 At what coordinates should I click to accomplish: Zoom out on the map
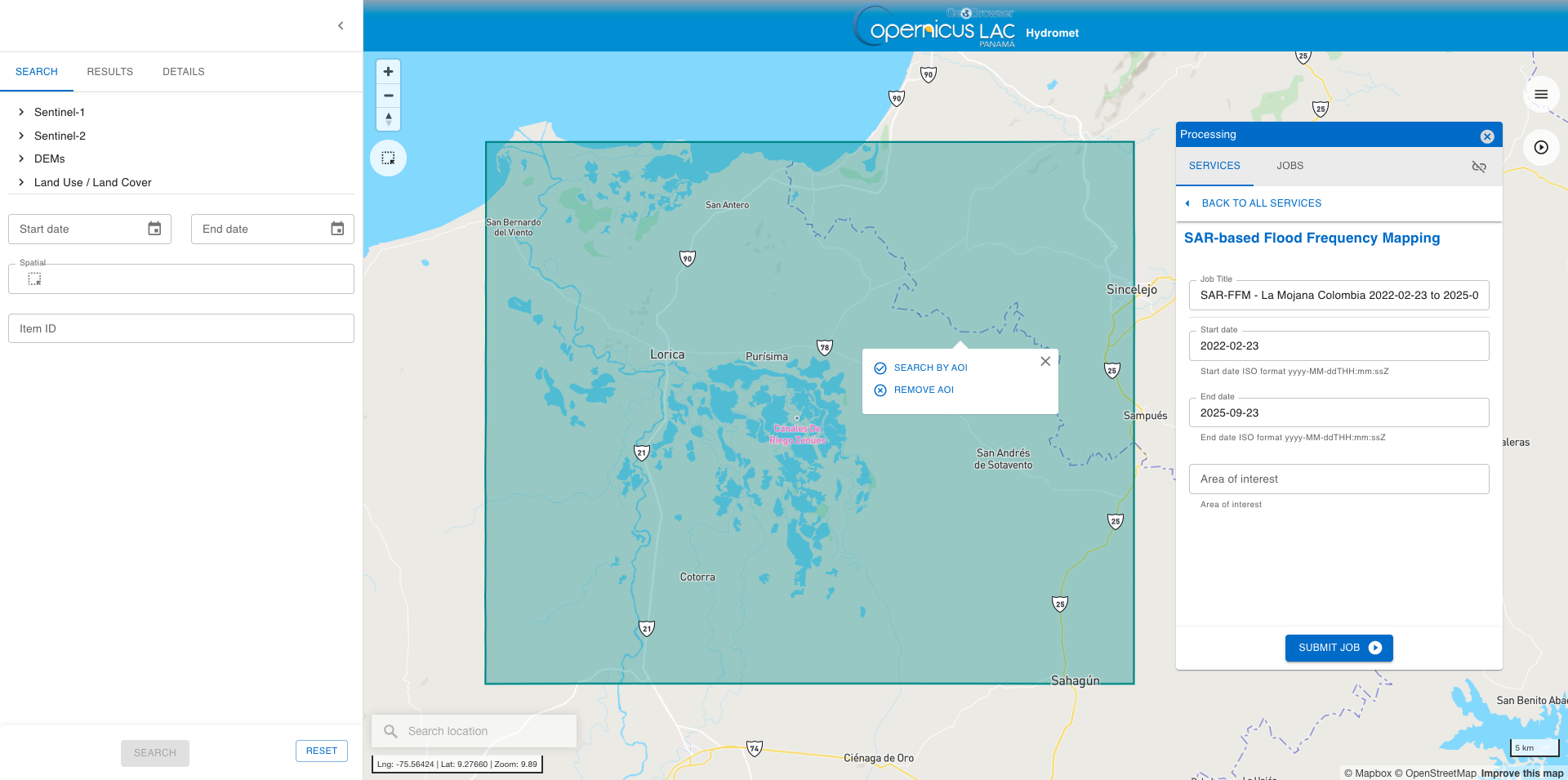point(388,96)
